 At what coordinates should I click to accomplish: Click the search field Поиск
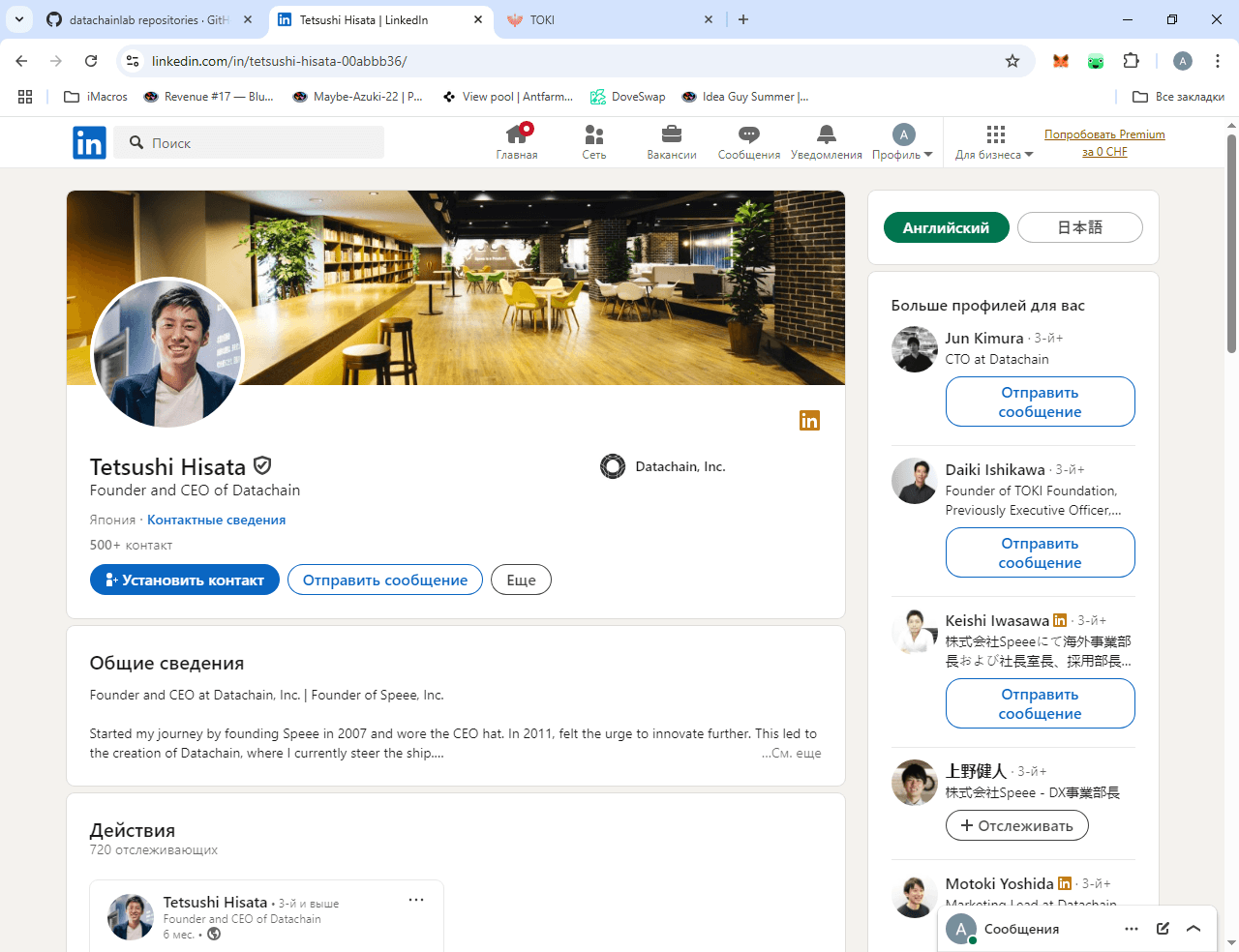click(x=249, y=142)
